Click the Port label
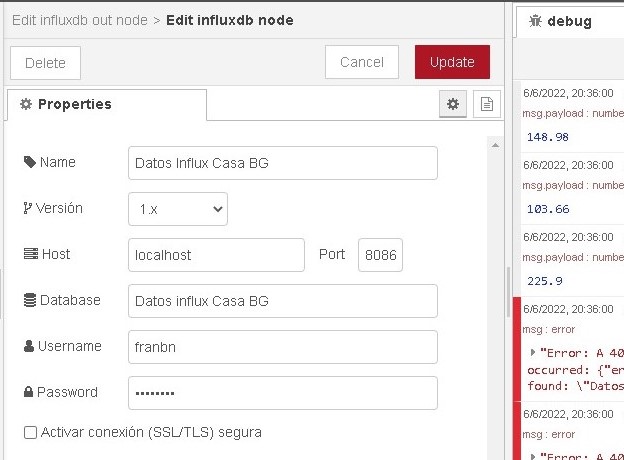Screen dimensions: 624x460 (332, 254)
